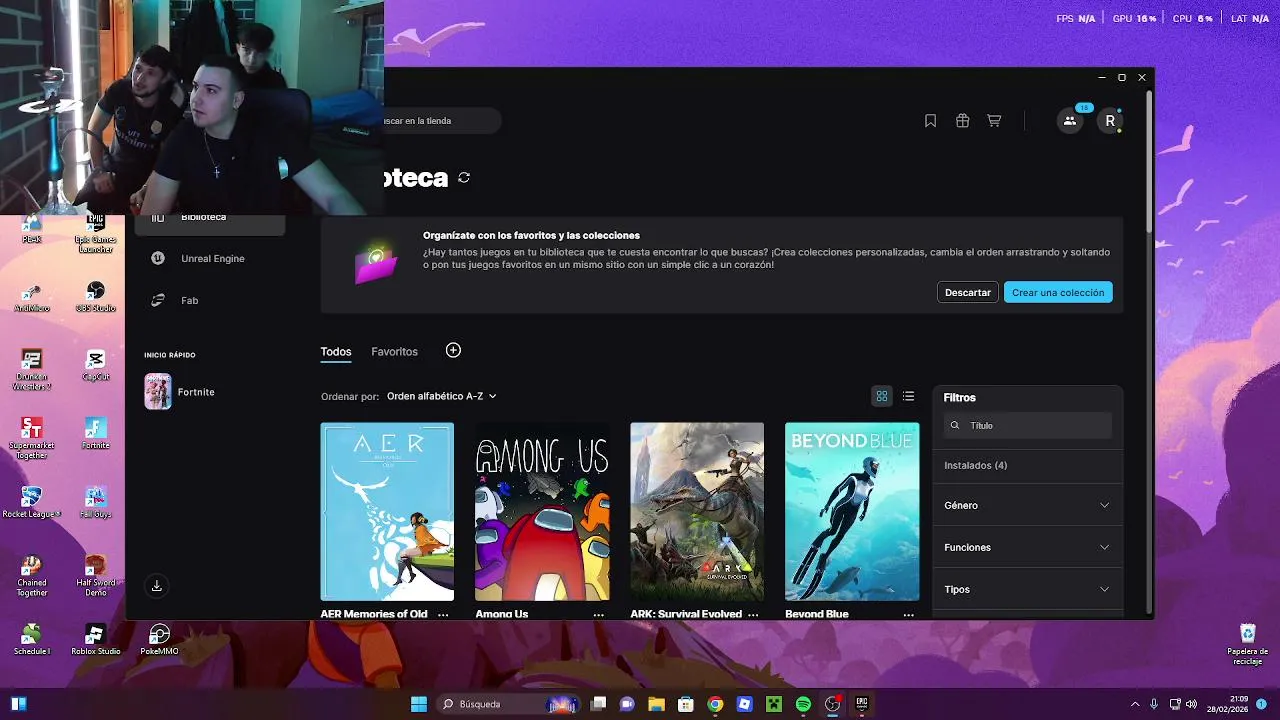Viewport: 1280px width, 720px height.
Task: Open the downloads icon in the sidebar
Action: [157, 586]
